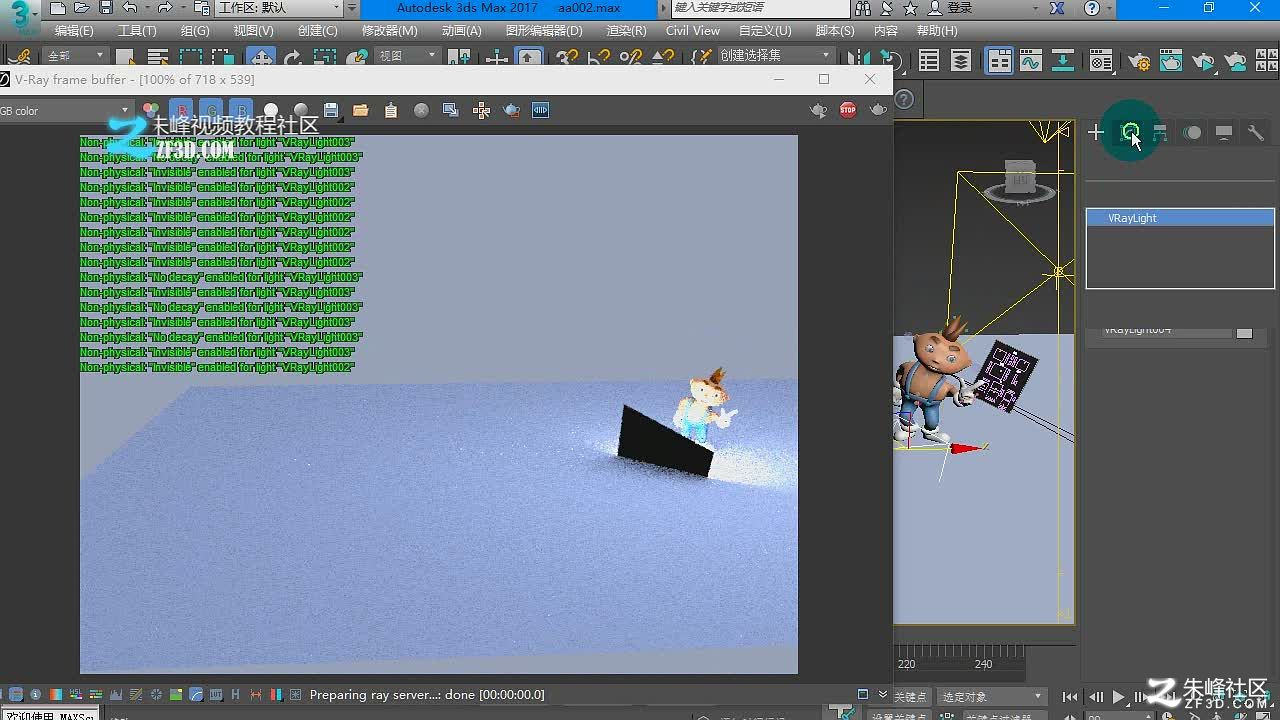The image size is (1280, 720).
Task: Select the Rotate transform tool
Action: pos(293,59)
